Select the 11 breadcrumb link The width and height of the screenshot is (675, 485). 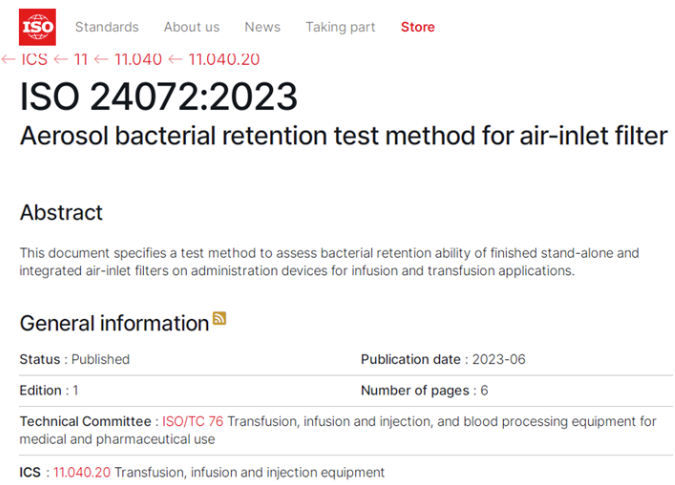click(x=81, y=59)
